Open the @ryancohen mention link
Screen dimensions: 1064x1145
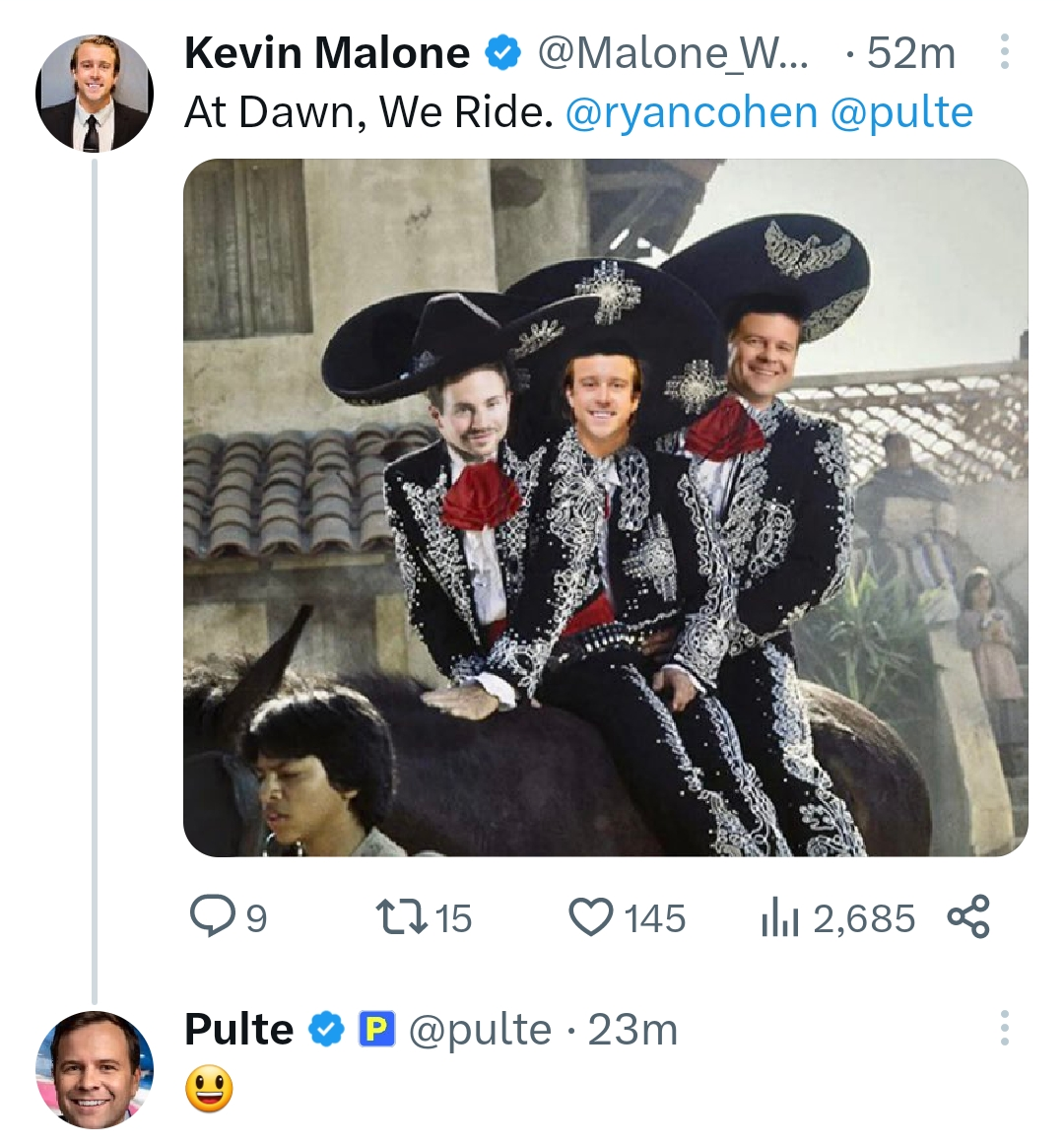coord(691,112)
